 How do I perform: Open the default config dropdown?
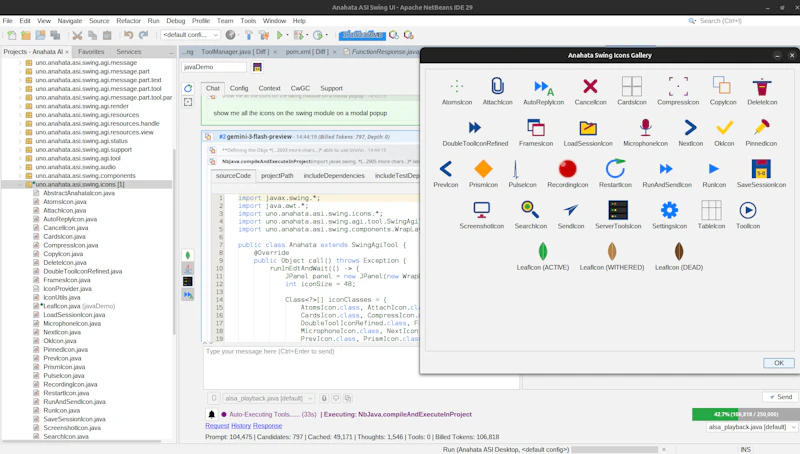click(190, 35)
